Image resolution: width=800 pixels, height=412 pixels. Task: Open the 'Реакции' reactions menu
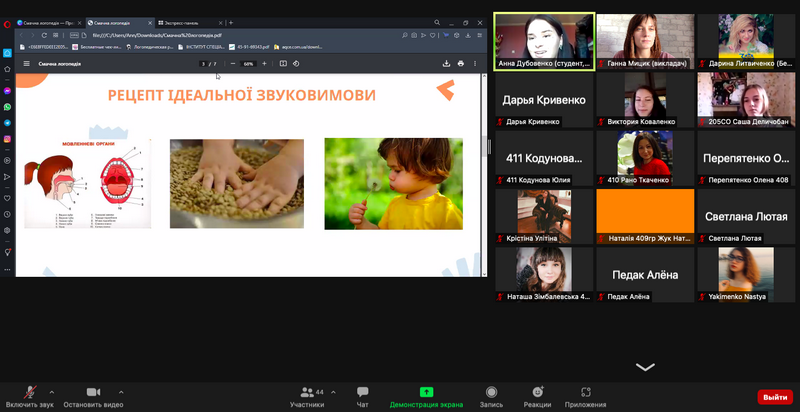[537, 397]
